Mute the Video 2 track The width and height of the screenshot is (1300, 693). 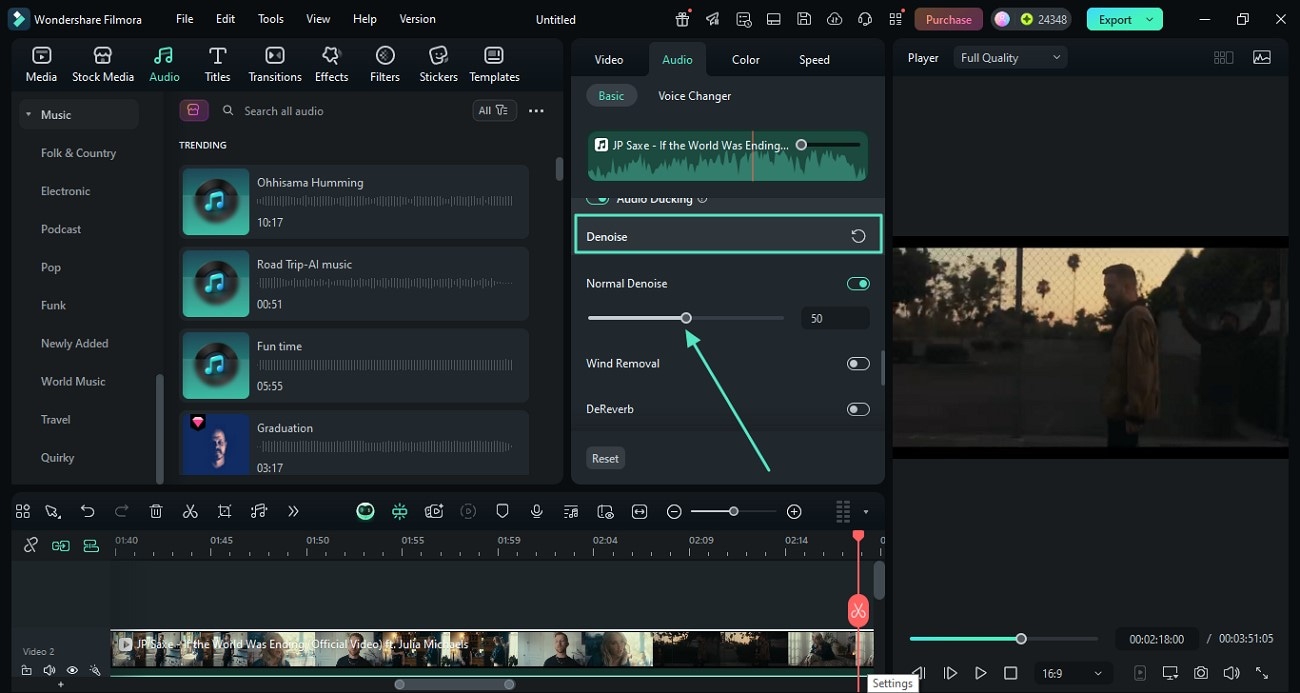click(49, 671)
